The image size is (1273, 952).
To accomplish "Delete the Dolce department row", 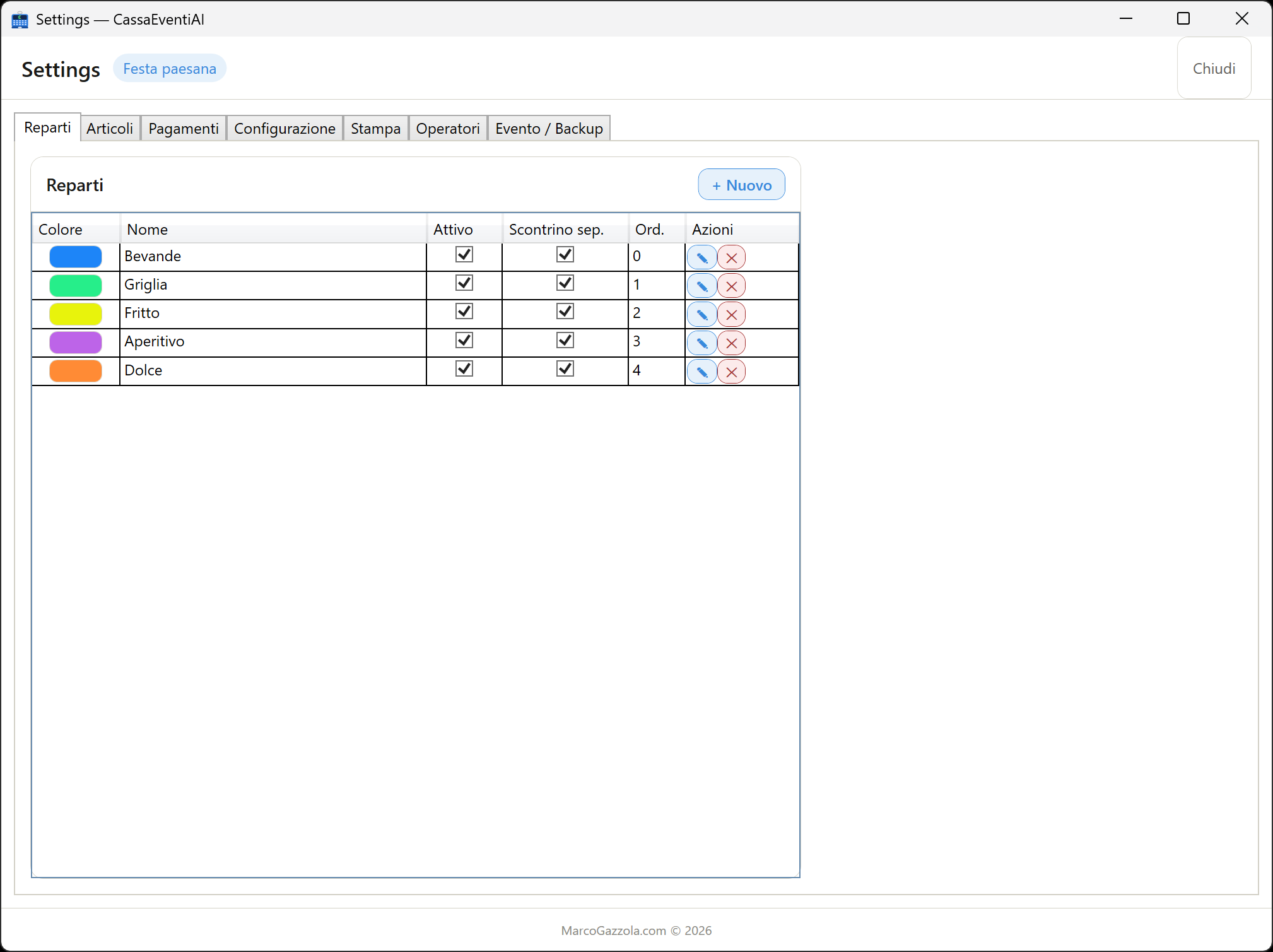I will click(x=732, y=372).
